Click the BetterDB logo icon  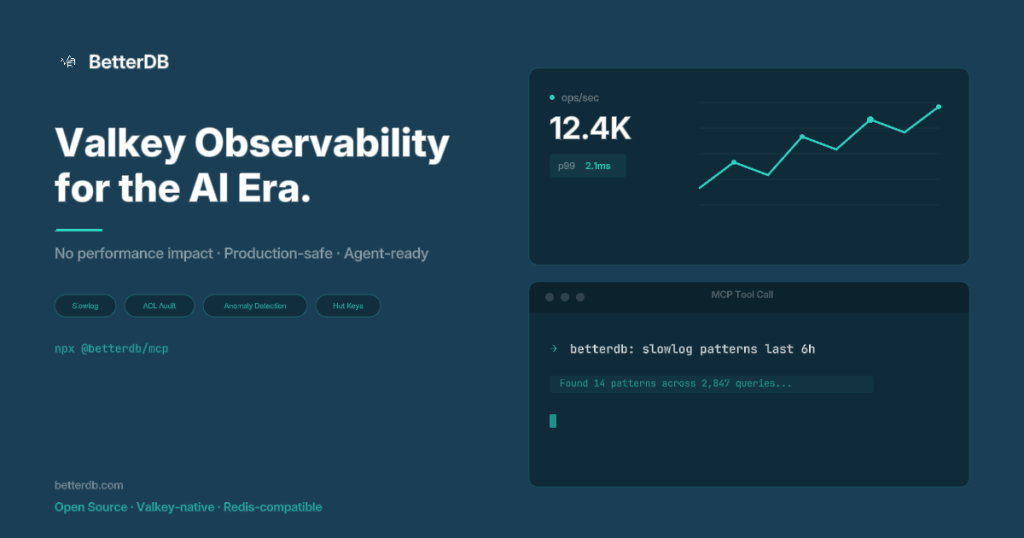pos(68,62)
